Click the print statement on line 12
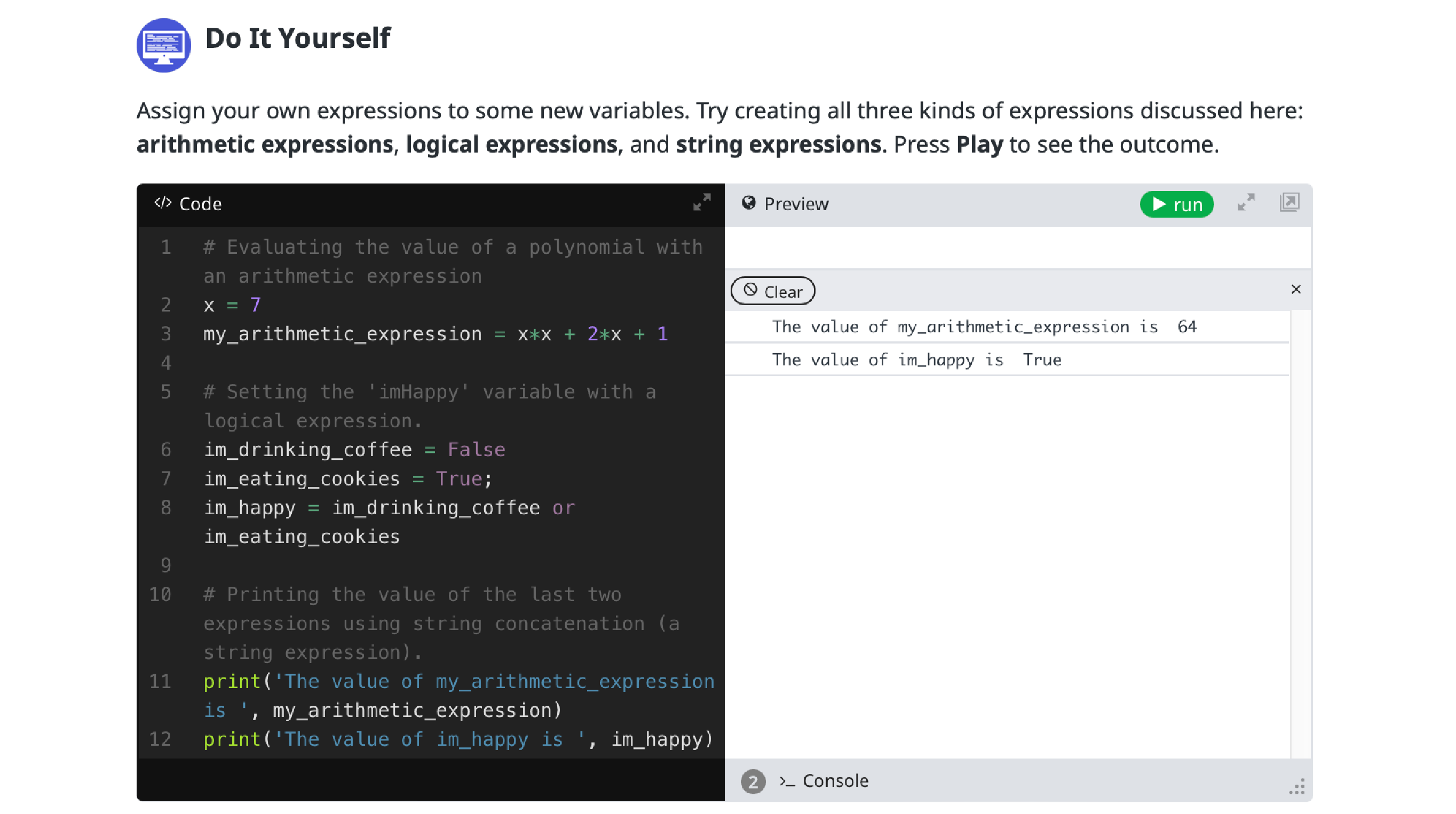The height and width of the screenshot is (814, 1456). [x=458, y=739]
